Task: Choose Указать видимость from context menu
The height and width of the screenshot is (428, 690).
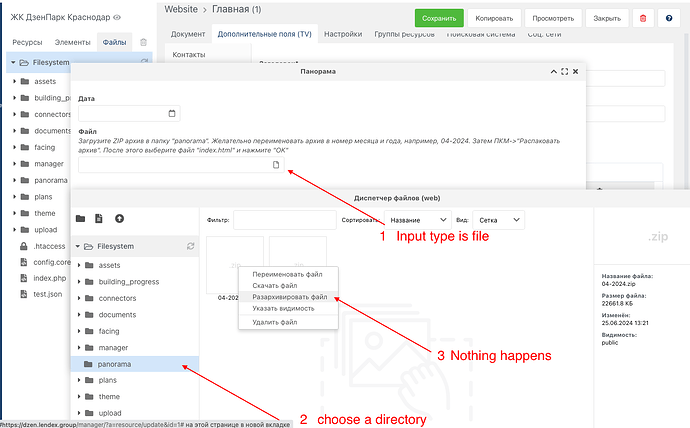Action: tap(288, 308)
